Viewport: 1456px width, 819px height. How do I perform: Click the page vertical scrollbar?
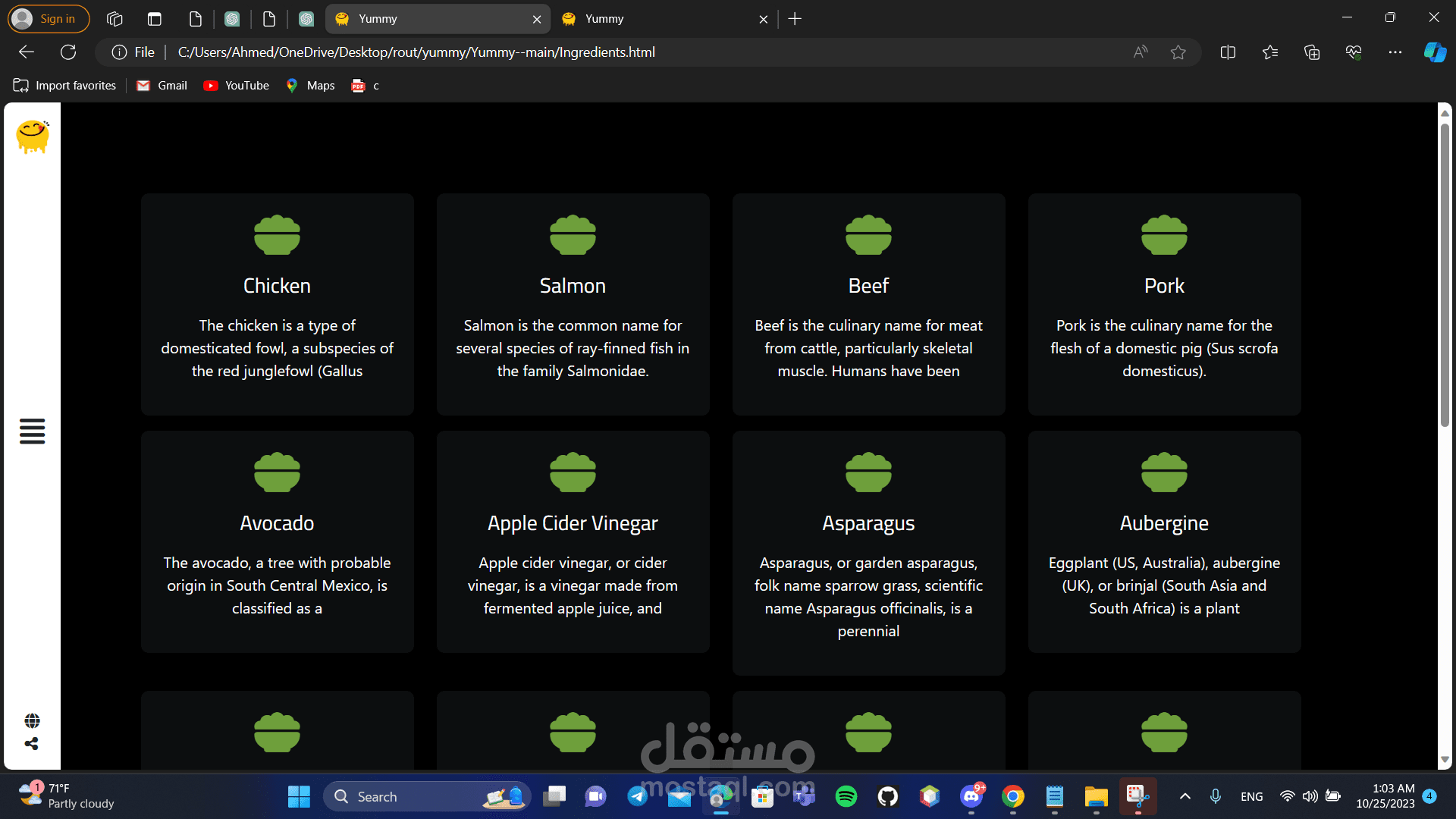(1445, 273)
